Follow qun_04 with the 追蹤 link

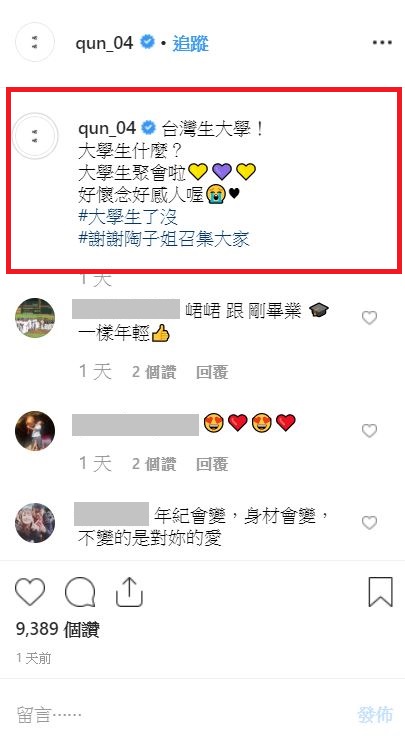pyautogui.click(x=191, y=43)
